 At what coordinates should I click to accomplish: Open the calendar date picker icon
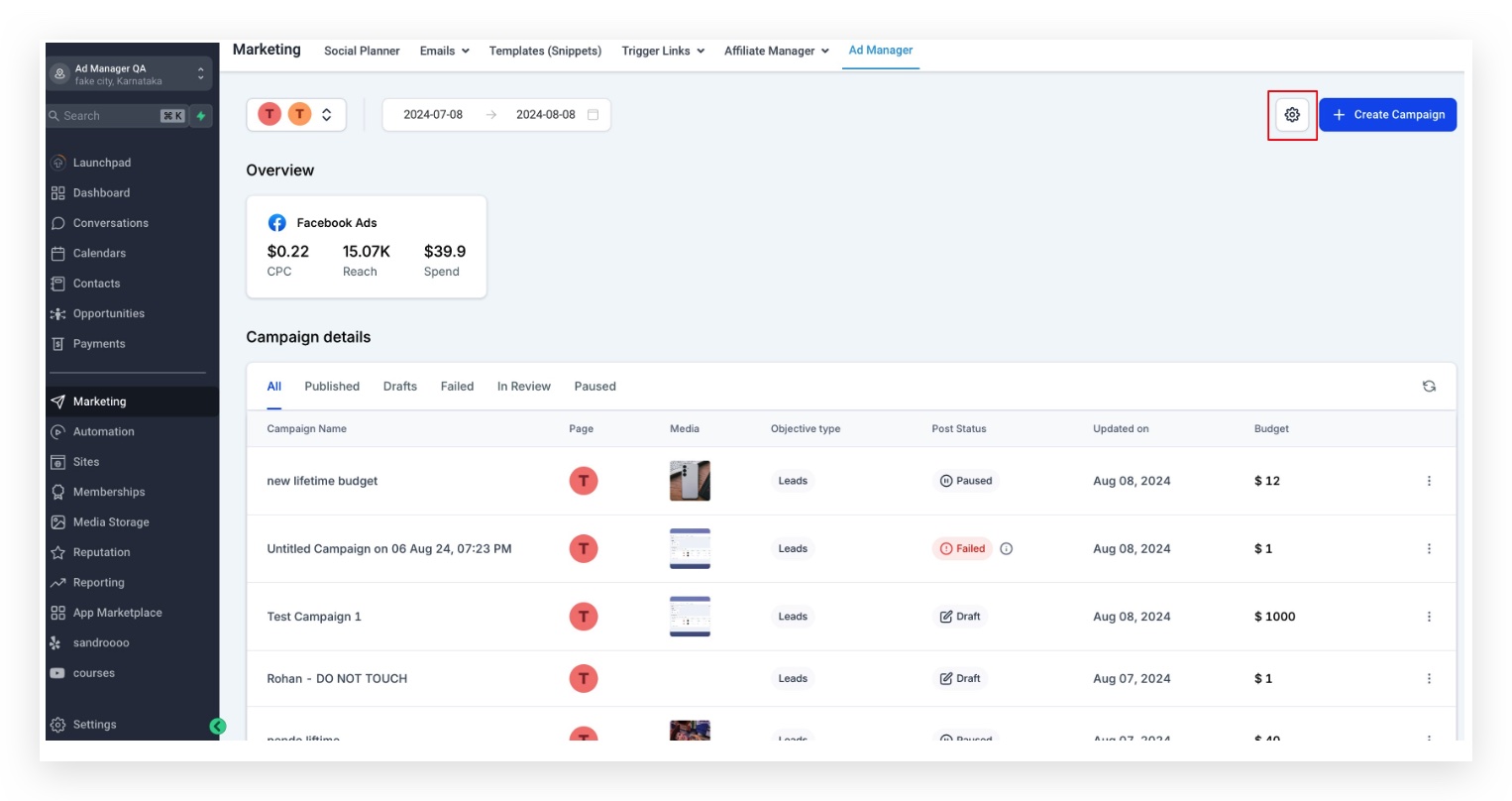[x=593, y=115]
